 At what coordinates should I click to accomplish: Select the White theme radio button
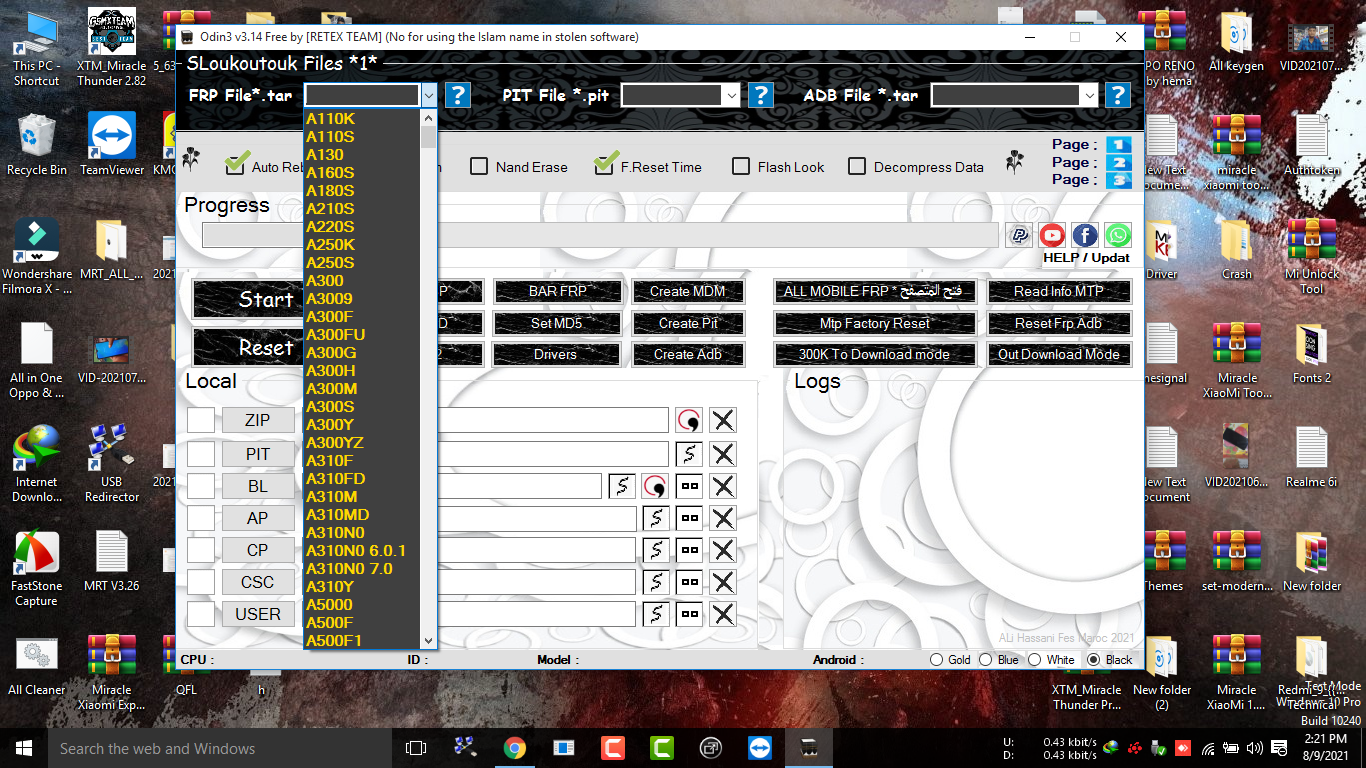tap(1035, 660)
